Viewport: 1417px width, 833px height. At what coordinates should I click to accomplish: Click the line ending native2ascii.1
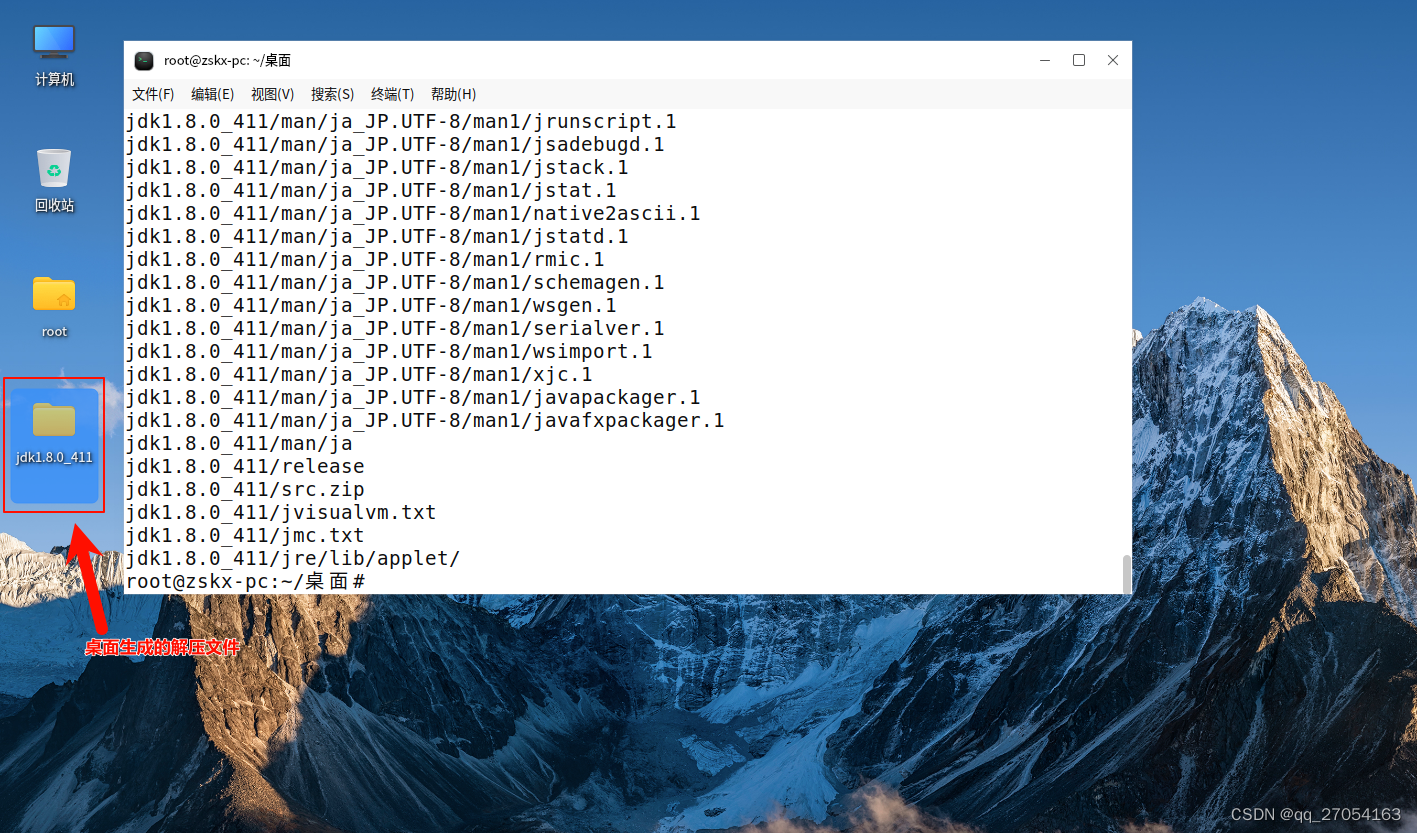tap(413, 213)
